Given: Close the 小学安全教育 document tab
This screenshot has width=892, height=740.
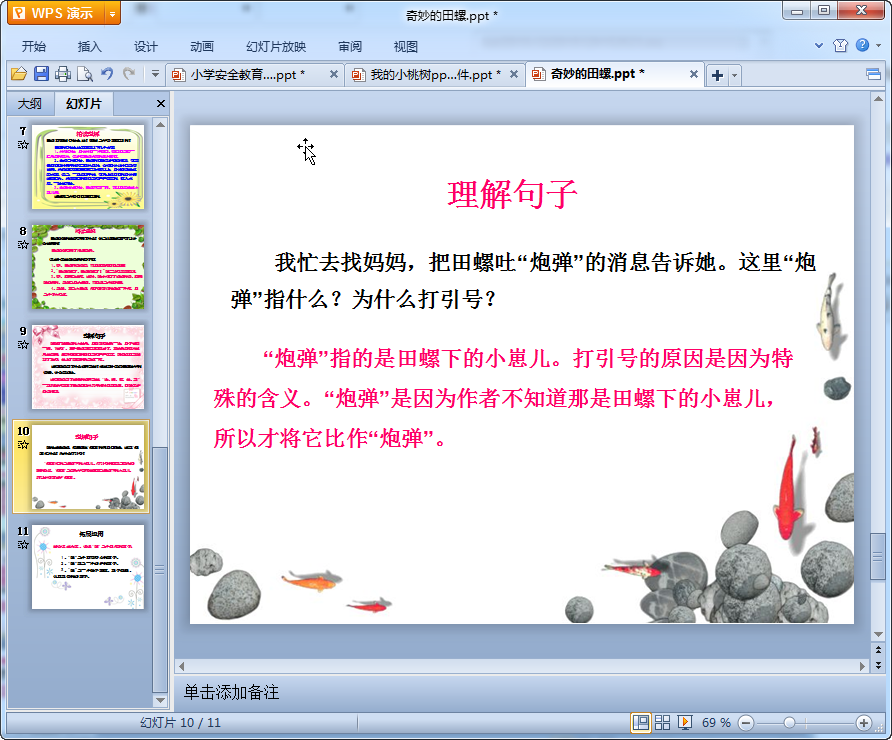Looking at the screenshot, I should tap(334, 74).
